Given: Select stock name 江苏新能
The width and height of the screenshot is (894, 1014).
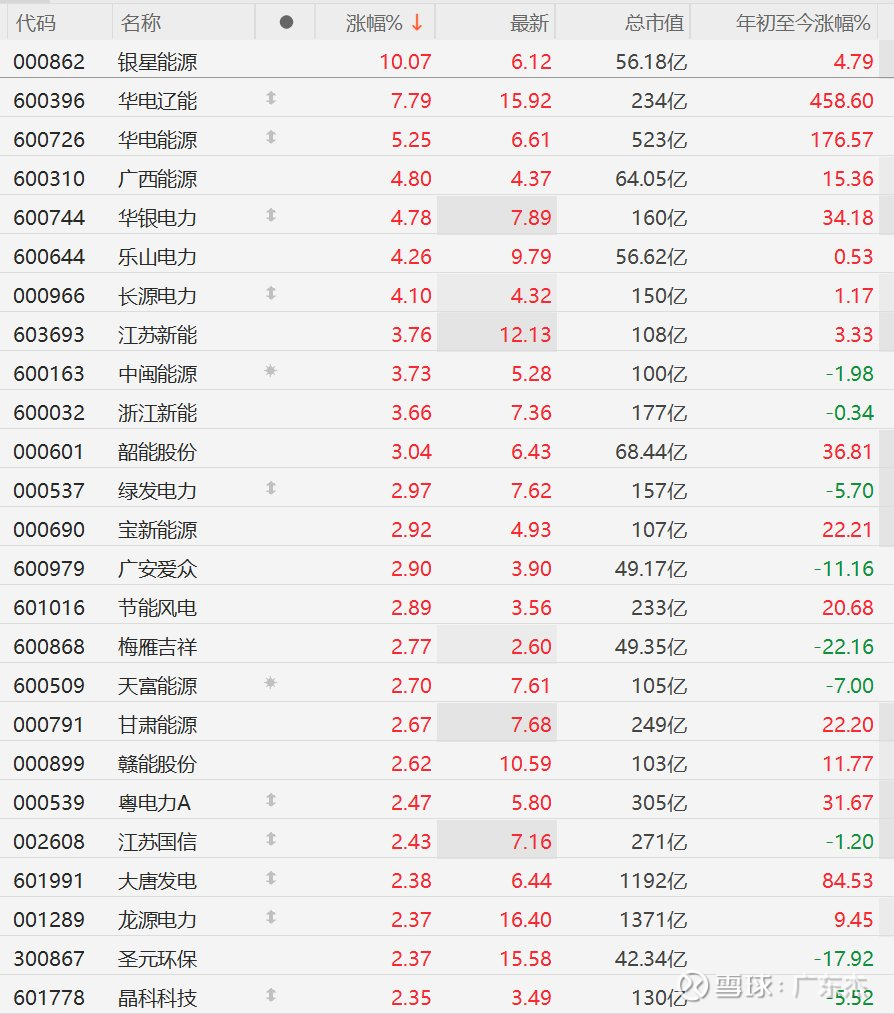Looking at the screenshot, I should [x=157, y=335].
